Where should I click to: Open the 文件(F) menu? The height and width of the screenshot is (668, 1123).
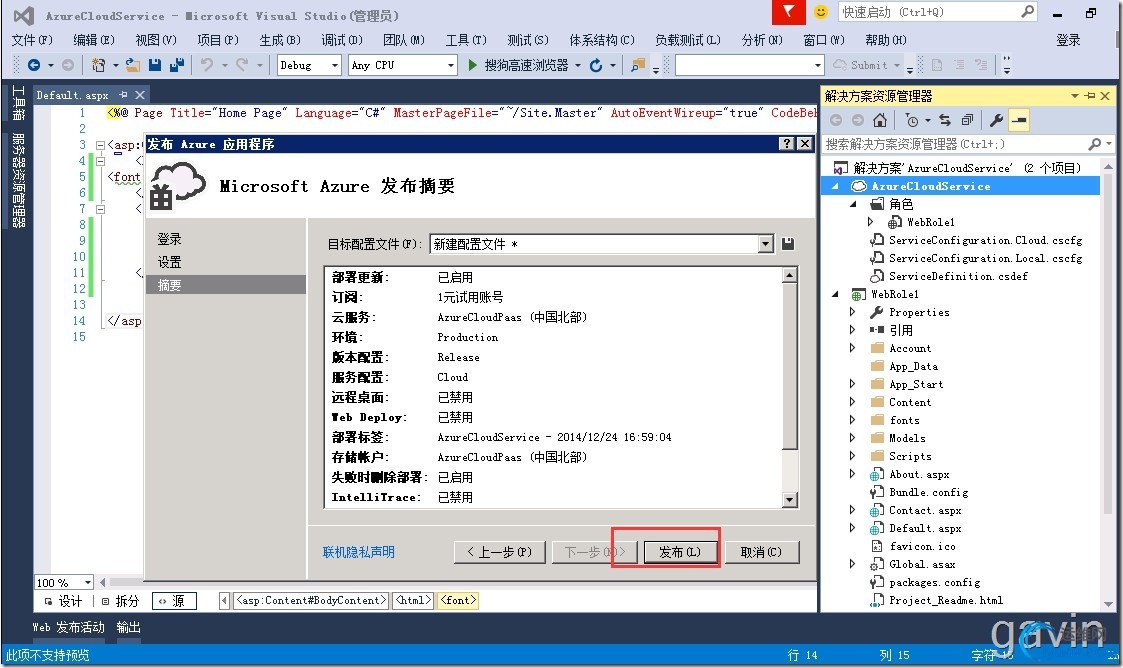(x=32, y=40)
